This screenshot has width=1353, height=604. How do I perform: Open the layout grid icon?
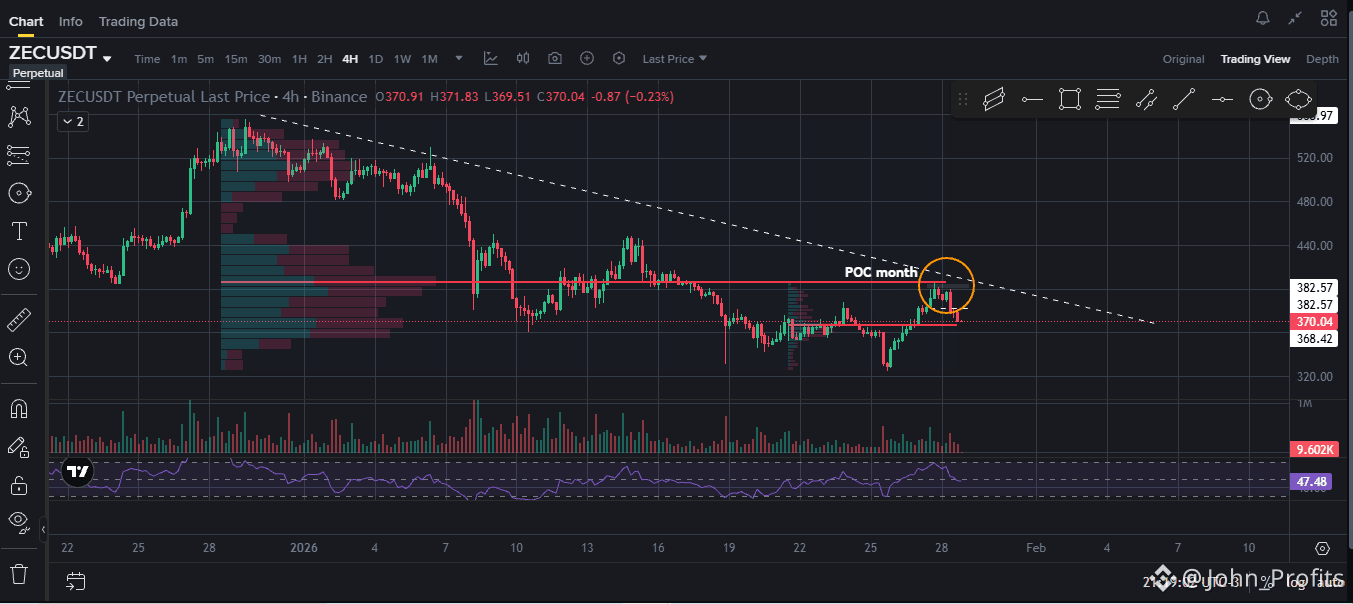point(1328,18)
